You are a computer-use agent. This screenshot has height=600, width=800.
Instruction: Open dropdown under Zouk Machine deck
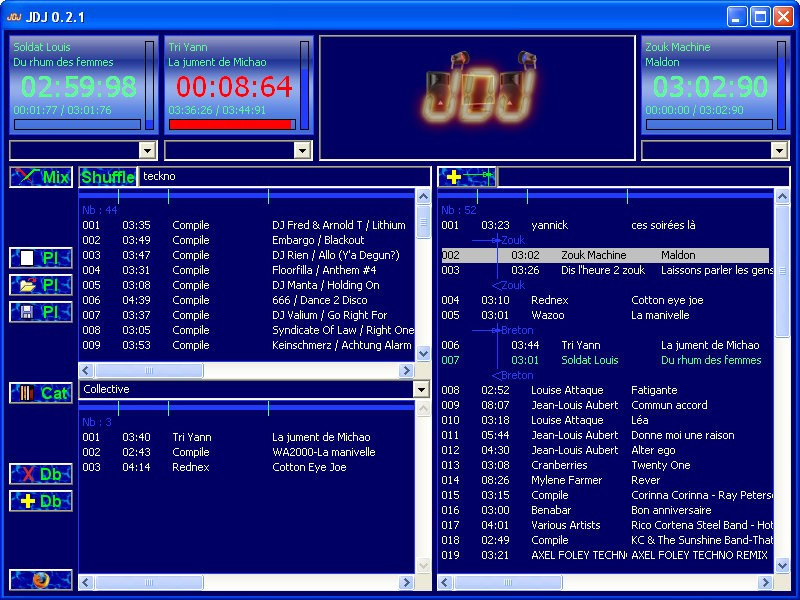(779, 151)
